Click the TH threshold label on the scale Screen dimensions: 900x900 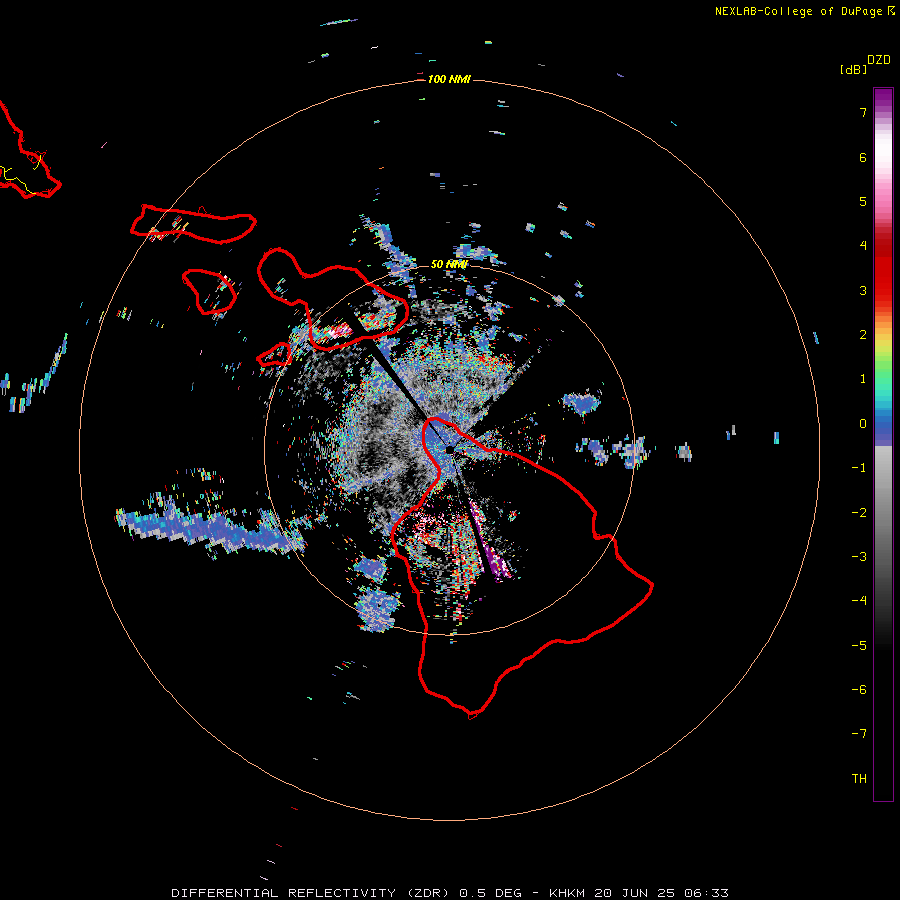pos(859,779)
